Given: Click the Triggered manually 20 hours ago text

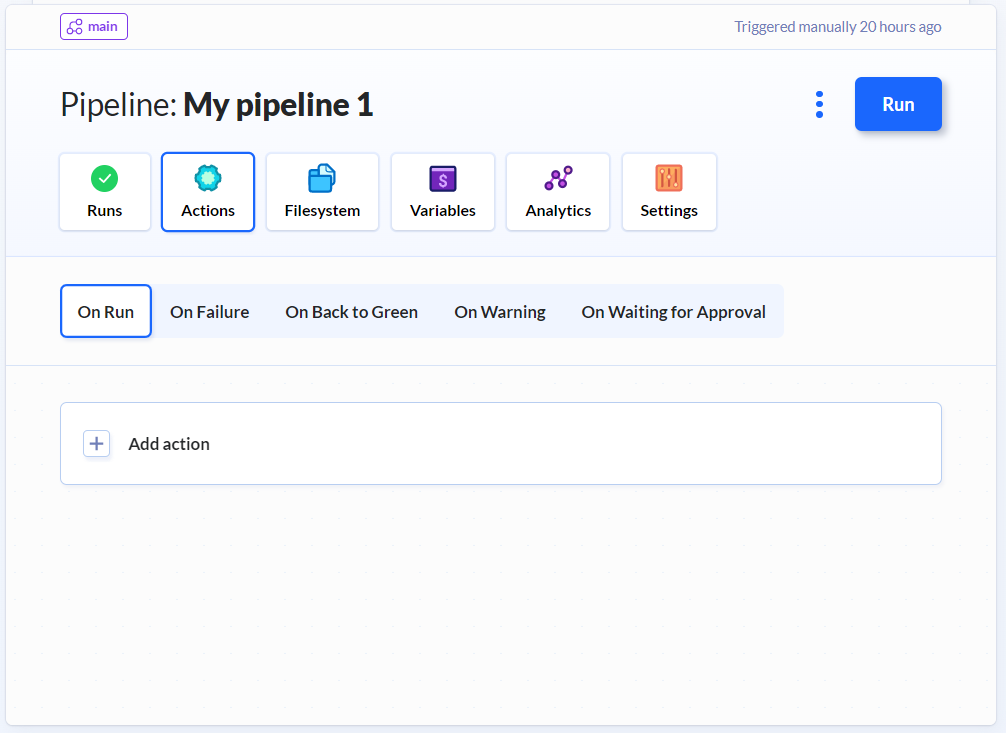Looking at the screenshot, I should pos(837,27).
